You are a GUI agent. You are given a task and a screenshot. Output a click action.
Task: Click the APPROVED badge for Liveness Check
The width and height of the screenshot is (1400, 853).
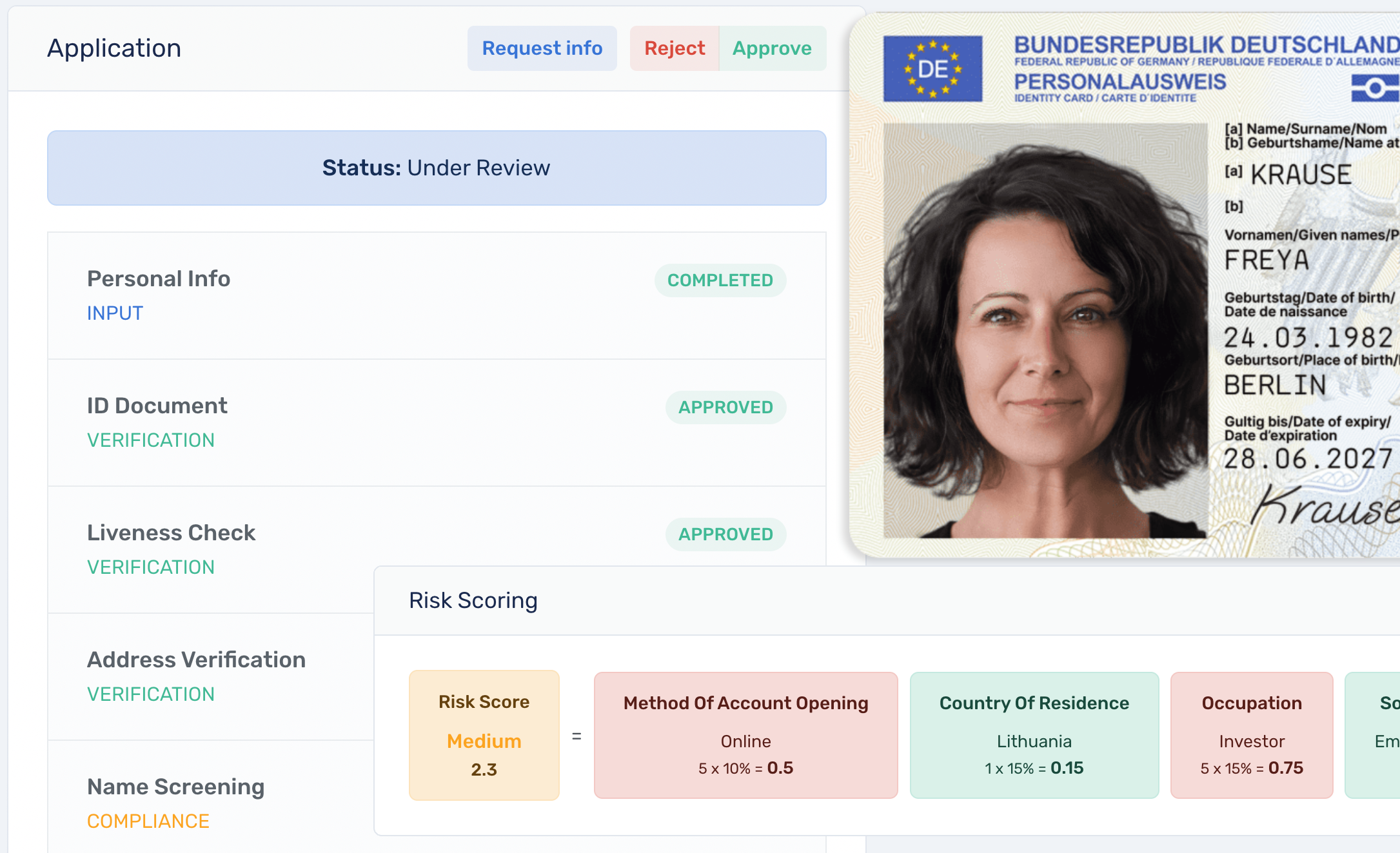point(725,534)
